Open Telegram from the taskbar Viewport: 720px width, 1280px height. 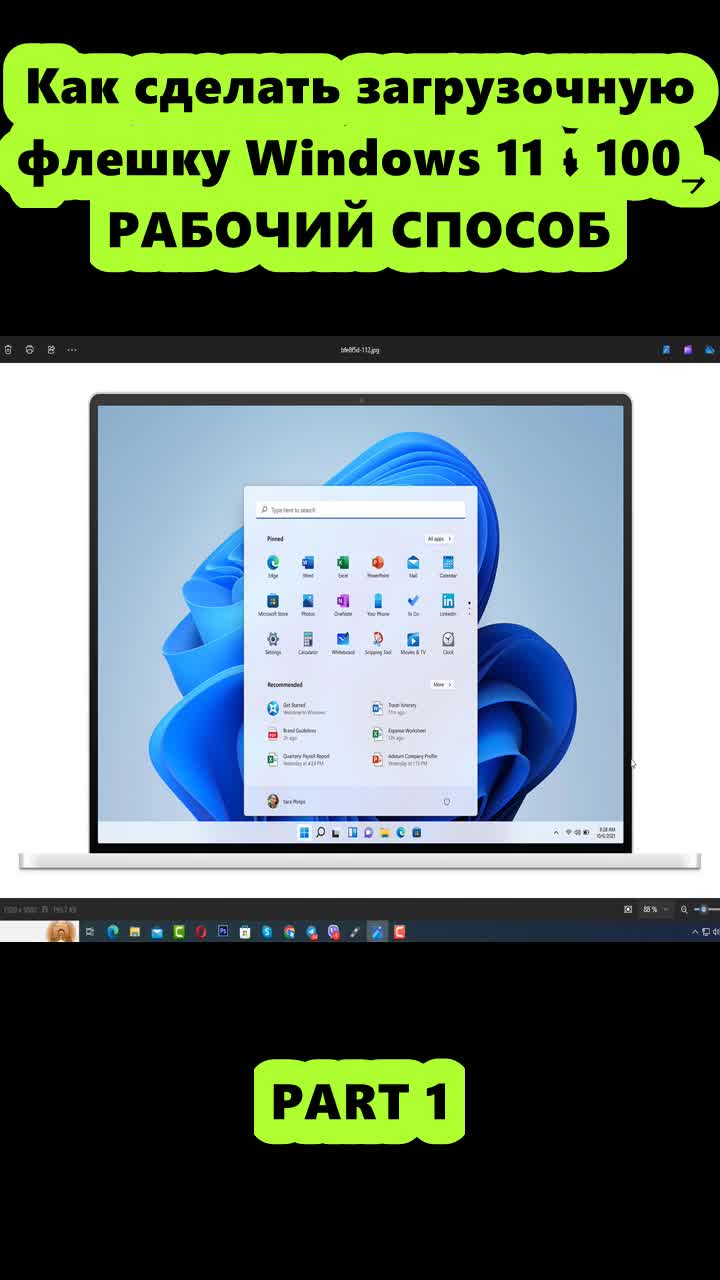coord(311,931)
